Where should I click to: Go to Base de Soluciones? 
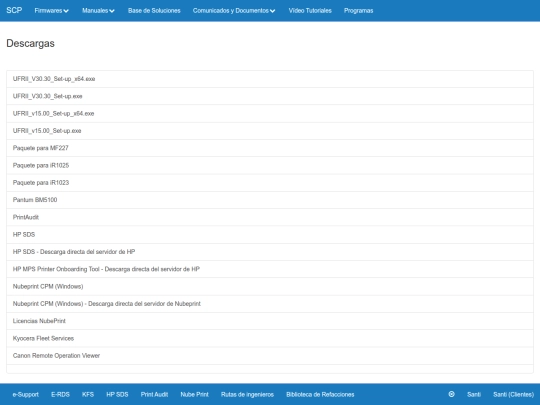pyautogui.click(x=154, y=11)
